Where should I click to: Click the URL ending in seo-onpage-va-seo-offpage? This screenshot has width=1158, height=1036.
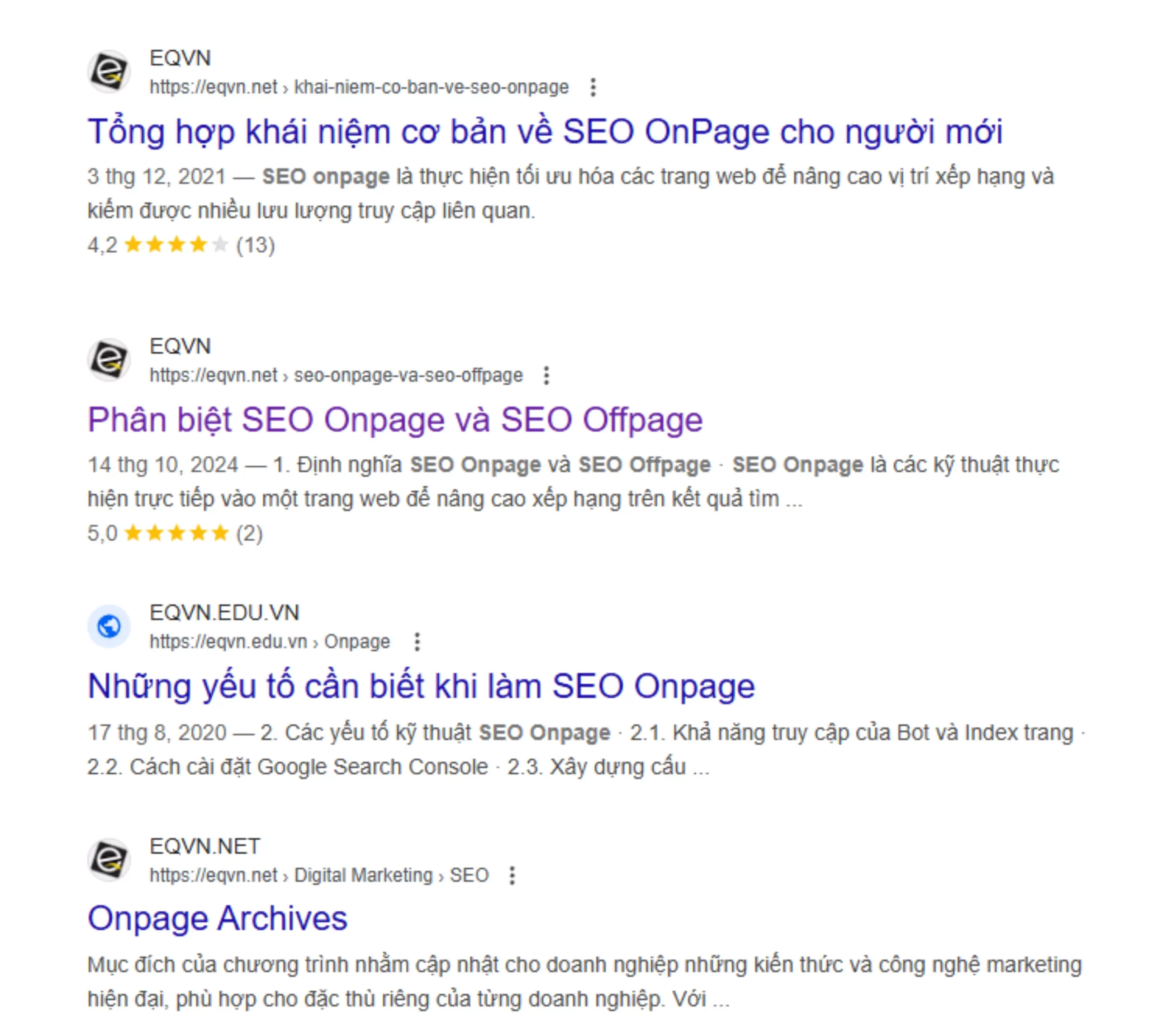click(336, 375)
